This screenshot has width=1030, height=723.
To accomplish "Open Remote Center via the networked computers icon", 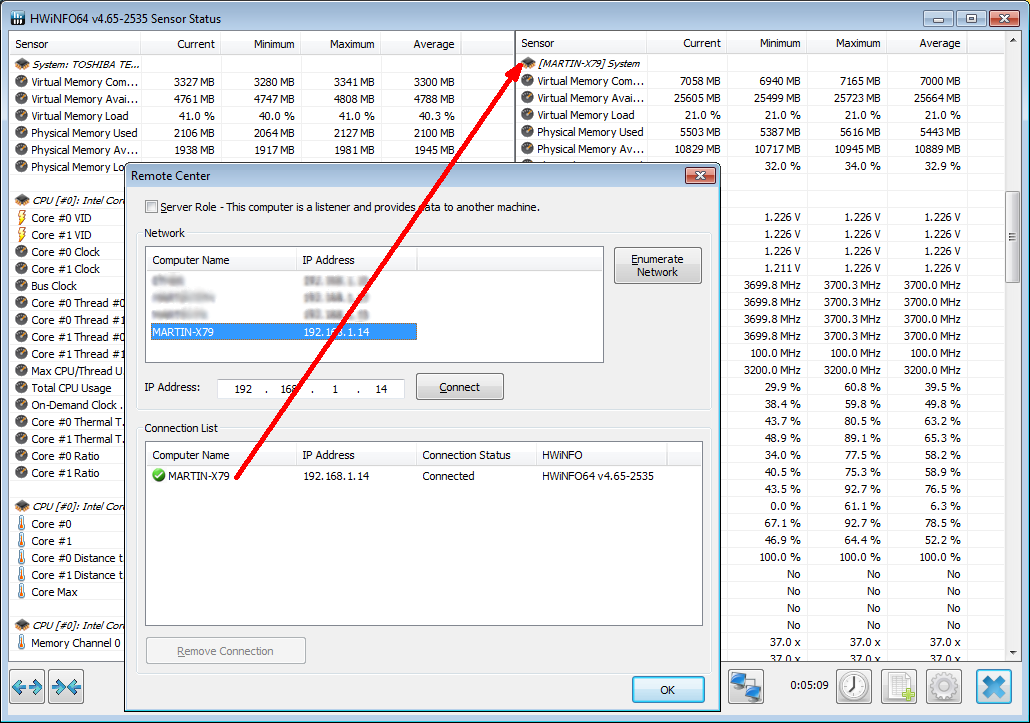I will point(746,687).
